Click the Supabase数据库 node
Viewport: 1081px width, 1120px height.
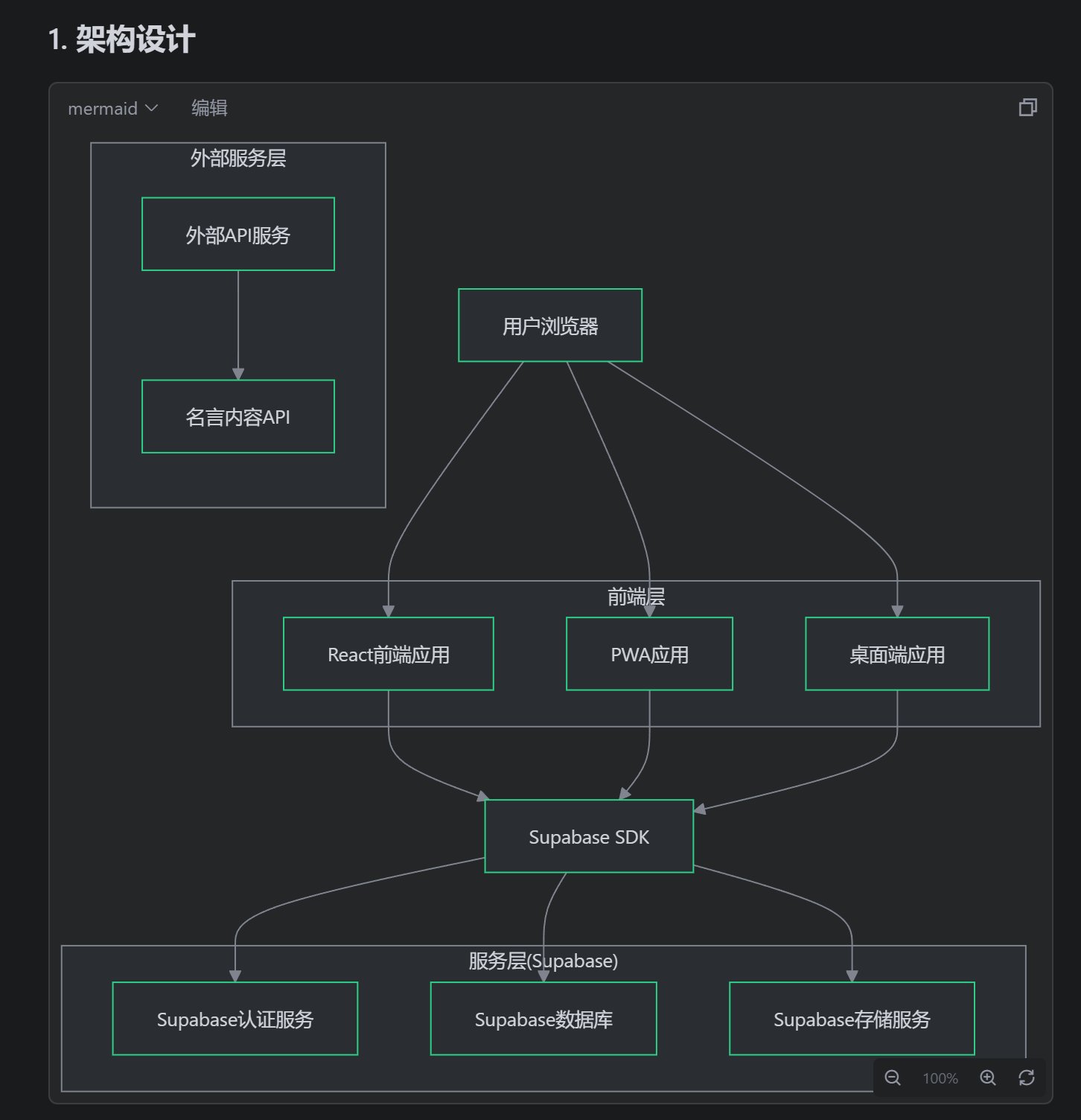point(543,1019)
